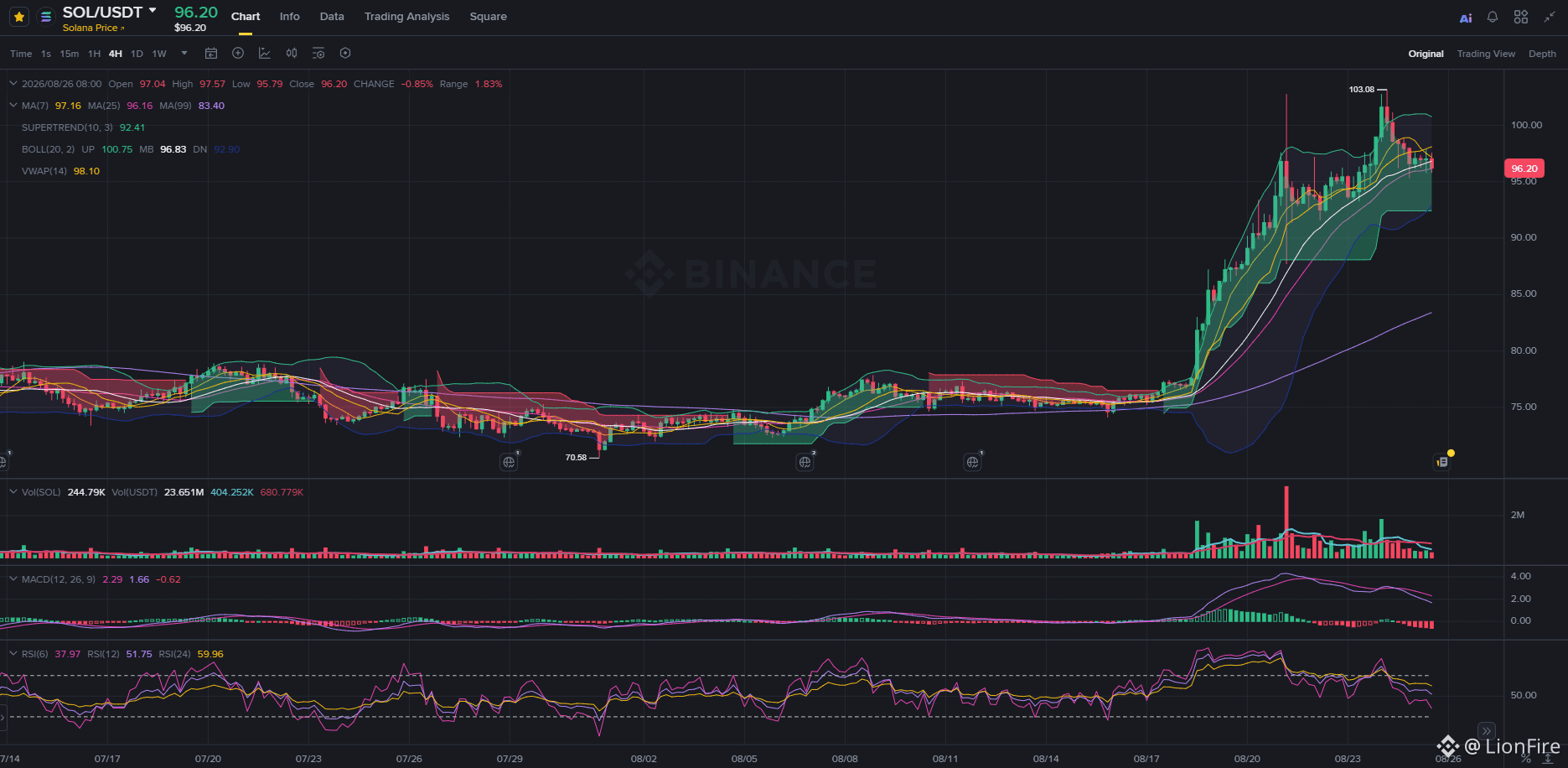Click the add (plus circle) toolbar icon
1568x768 pixels.
coord(238,53)
